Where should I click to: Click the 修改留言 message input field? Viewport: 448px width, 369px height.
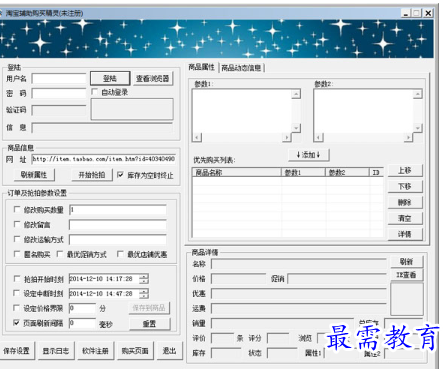pyautogui.click(x=118, y=225)
